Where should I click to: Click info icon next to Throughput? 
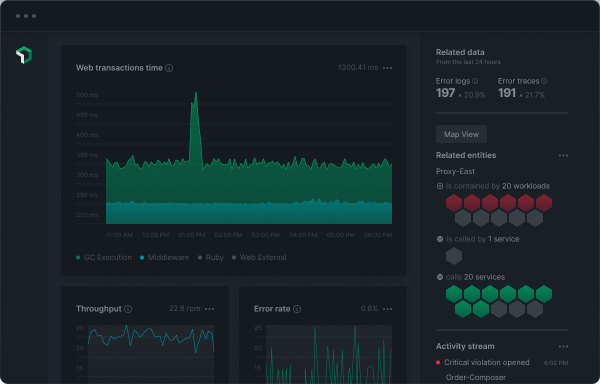[128, 309]
